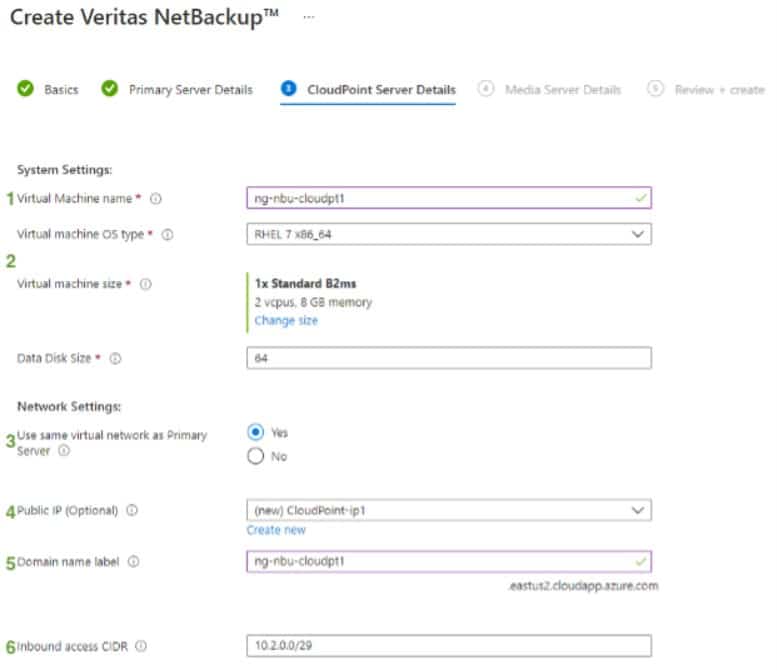The width and height of the screenshot is (777, 671).
Task: Click the green checkmark beside Basics
Action: point(25,89)
